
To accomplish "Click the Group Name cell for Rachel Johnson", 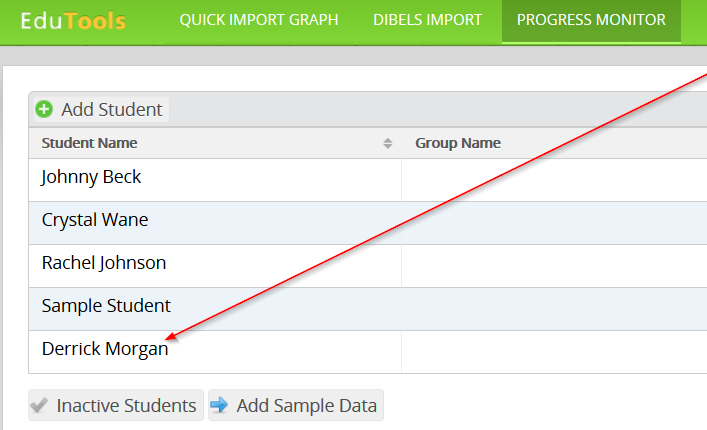I will (x=553, y=265).
